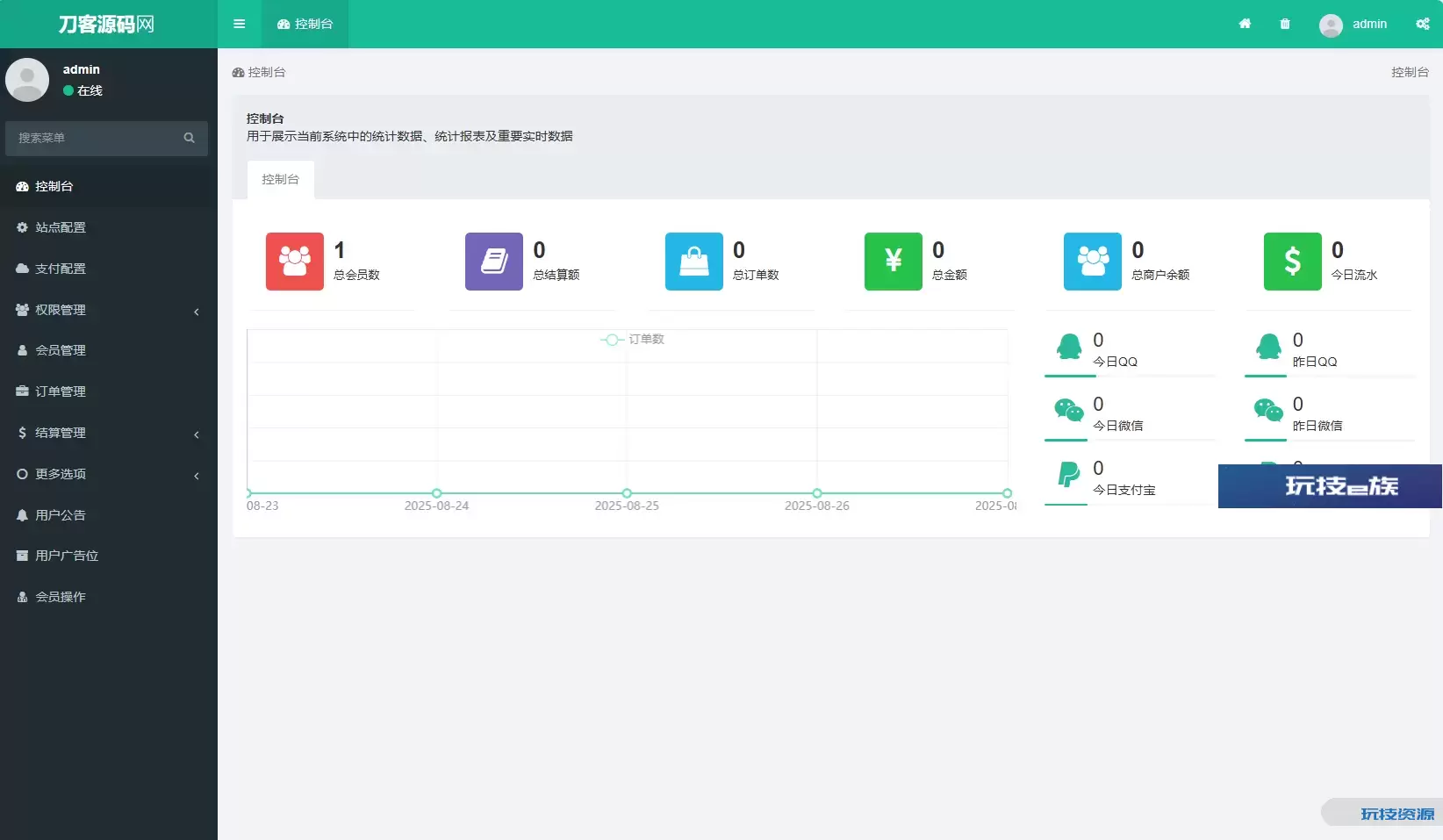Click the purple total settlement icon
1443x840 pixels.
tap(494, 261)
